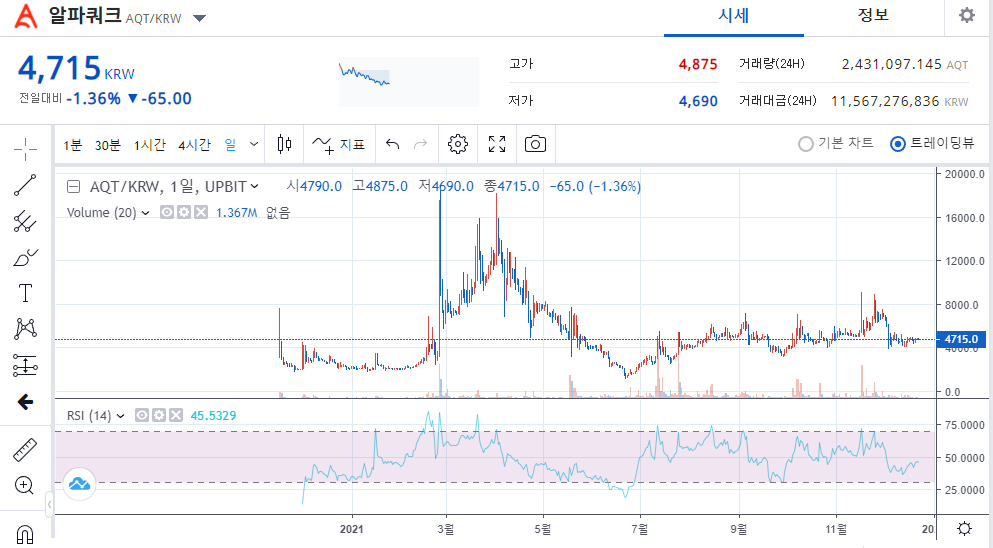Open the candlestick chart type selector

(284, 144)
